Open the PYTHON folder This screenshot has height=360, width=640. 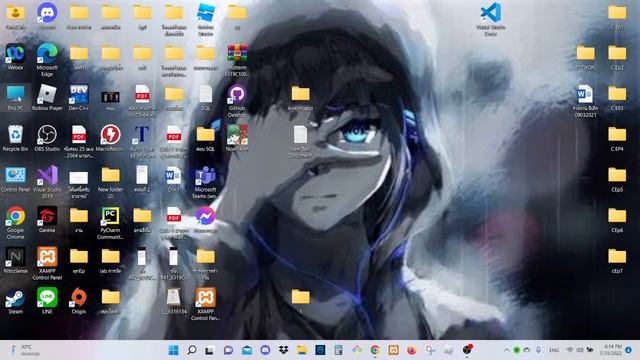tap(585, 57)
